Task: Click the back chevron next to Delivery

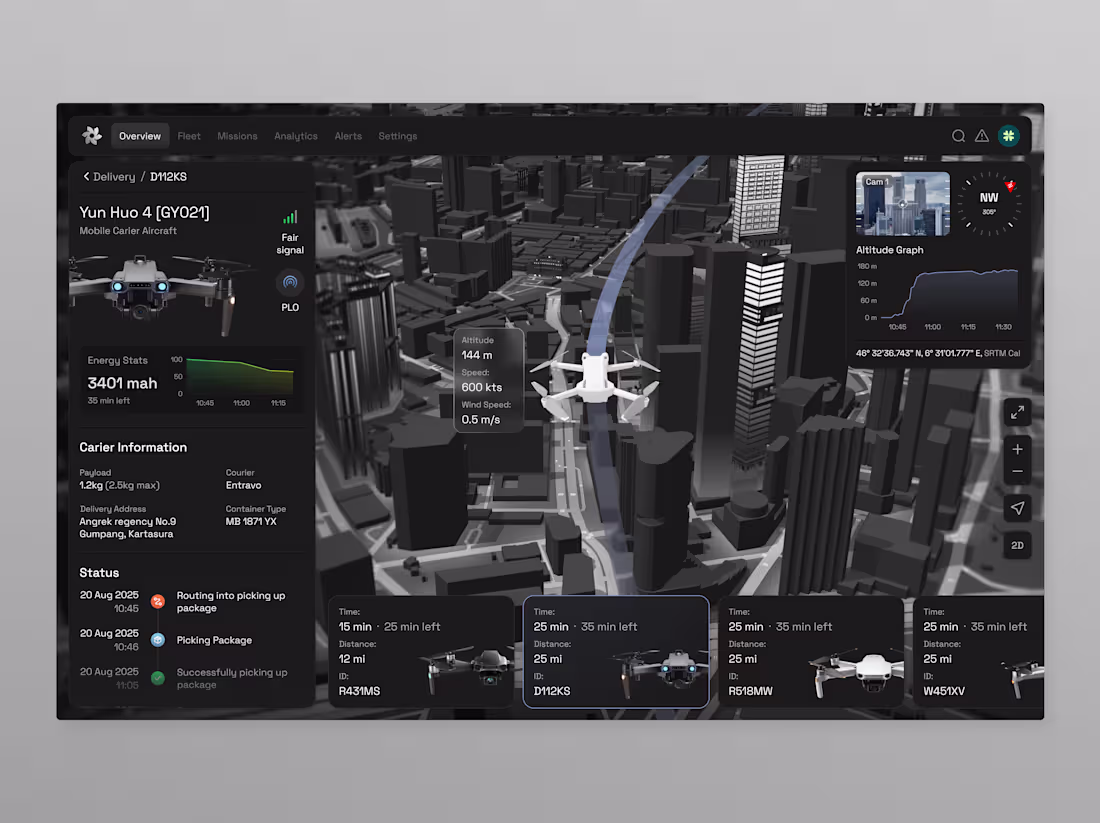Action: pos(85,176)
